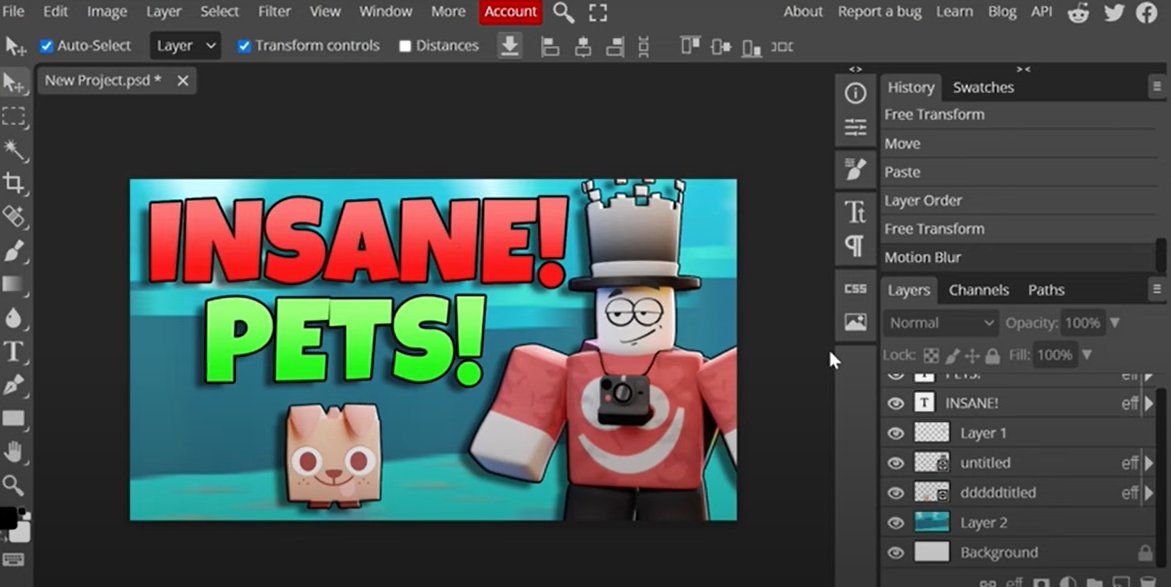Select the Spot Healing bandage tool

point(13,217)
